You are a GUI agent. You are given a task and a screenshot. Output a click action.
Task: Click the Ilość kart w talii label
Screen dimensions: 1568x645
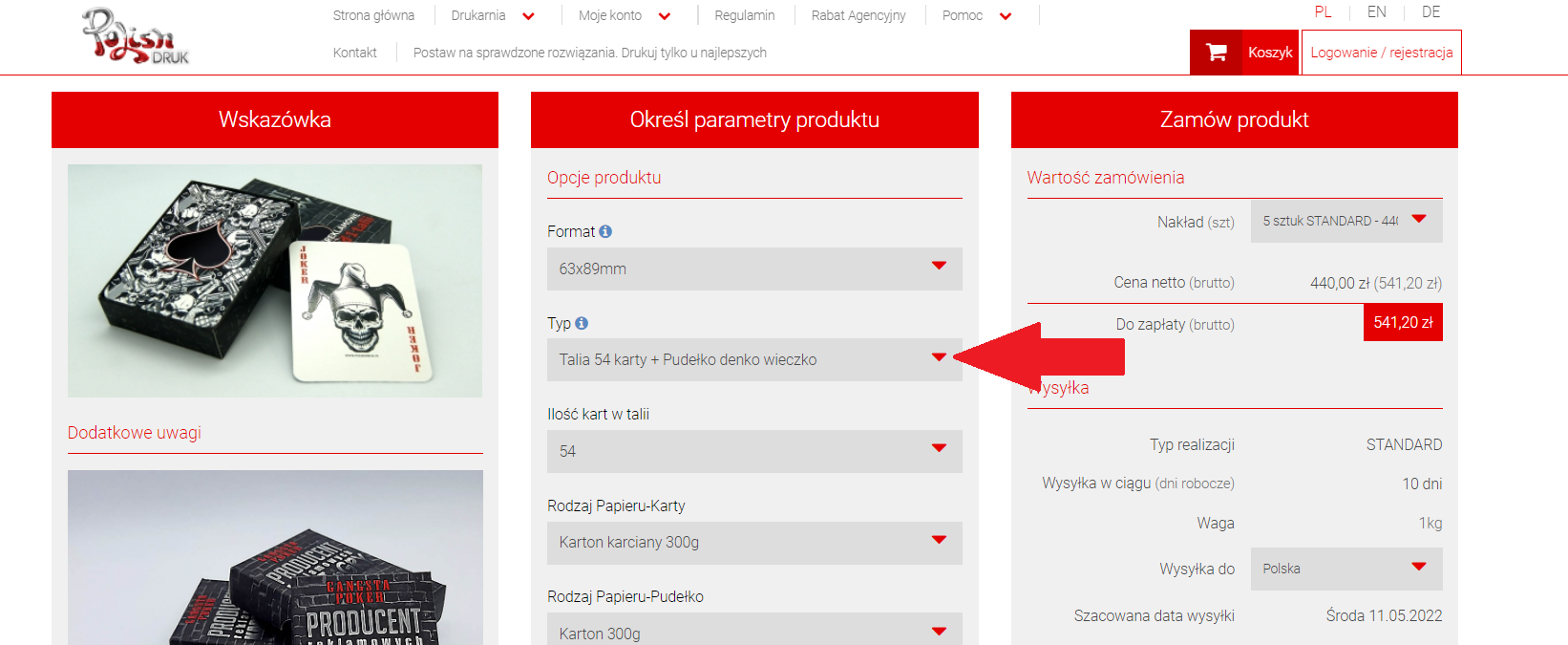coord(598,414)
